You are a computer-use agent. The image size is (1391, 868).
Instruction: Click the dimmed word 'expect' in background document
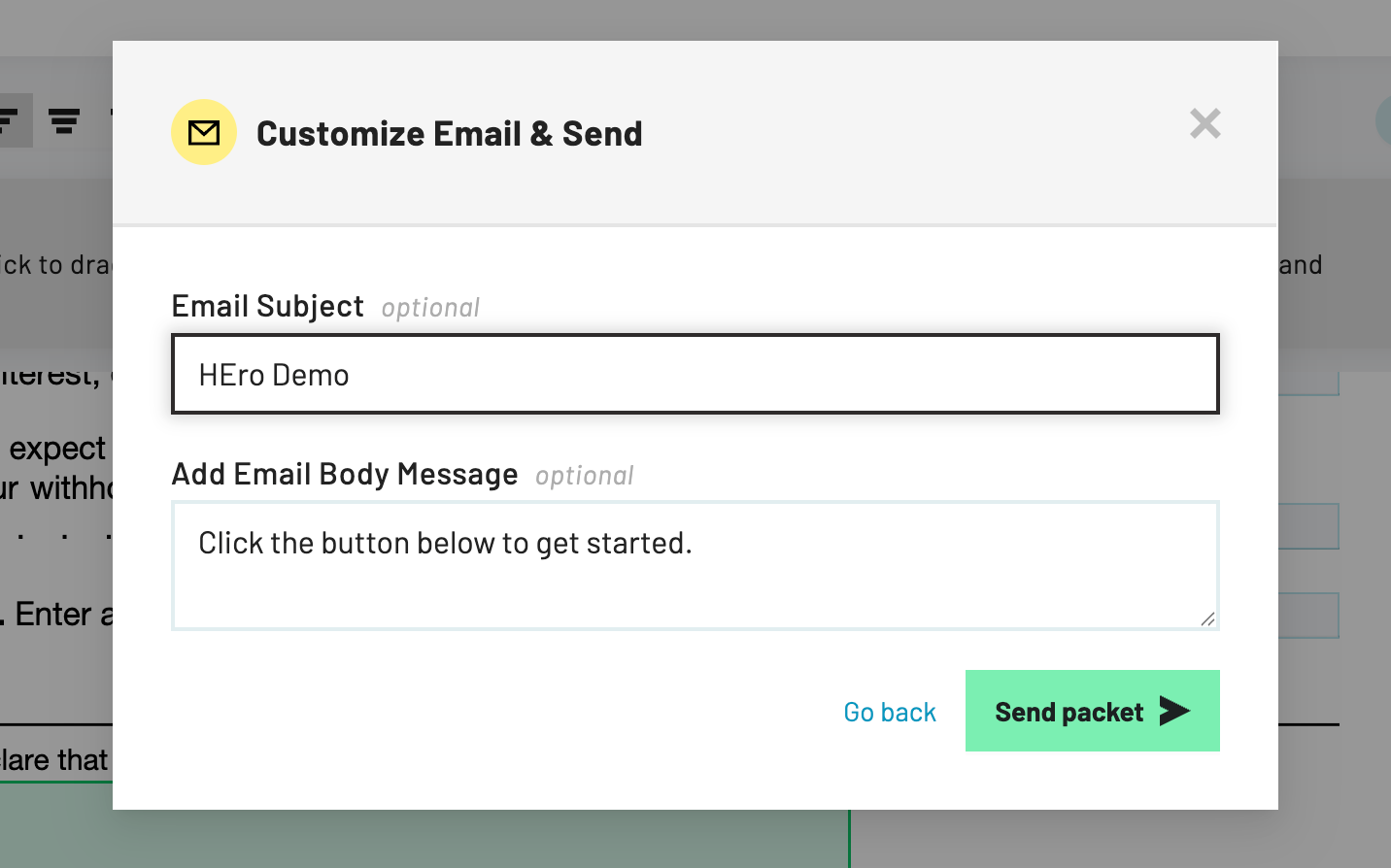click(x=57, y=449)
